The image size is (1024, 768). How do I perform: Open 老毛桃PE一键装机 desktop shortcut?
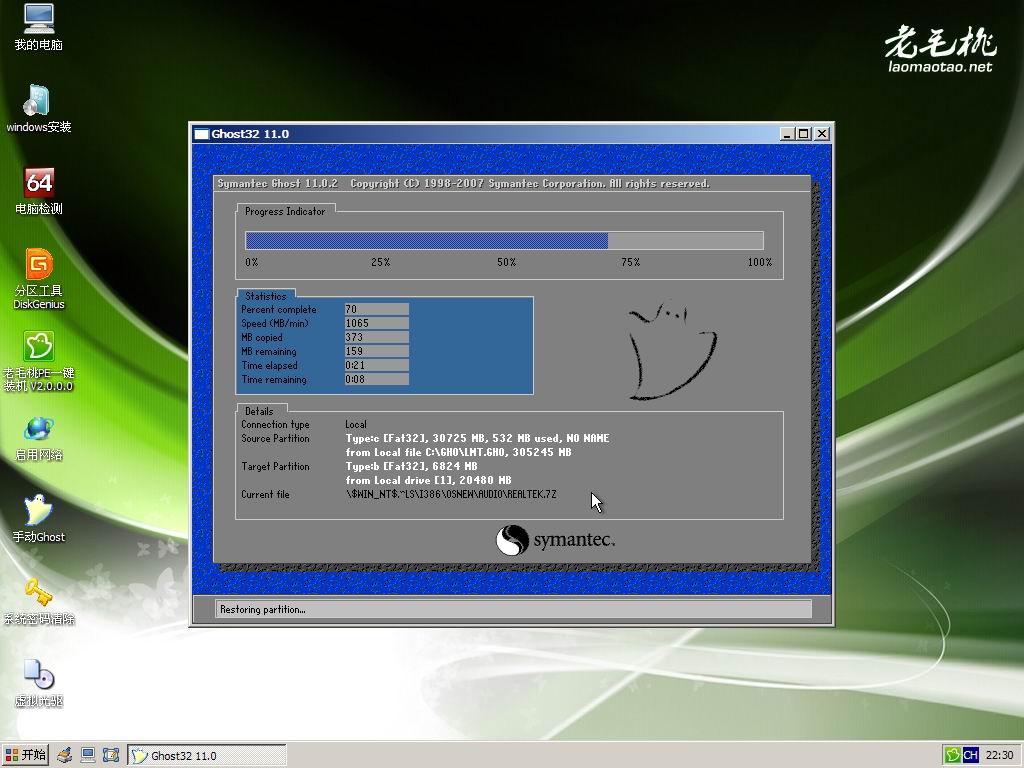(38, 347)
